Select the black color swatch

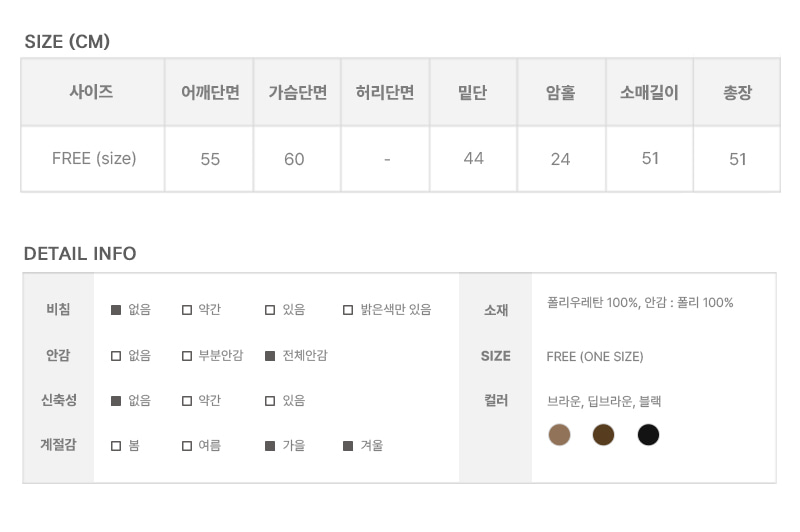(x=648, y=435)
